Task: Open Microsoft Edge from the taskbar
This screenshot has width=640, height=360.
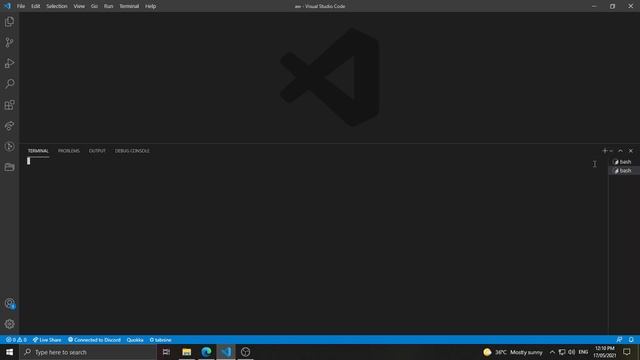Action: [x=206, y=352]
